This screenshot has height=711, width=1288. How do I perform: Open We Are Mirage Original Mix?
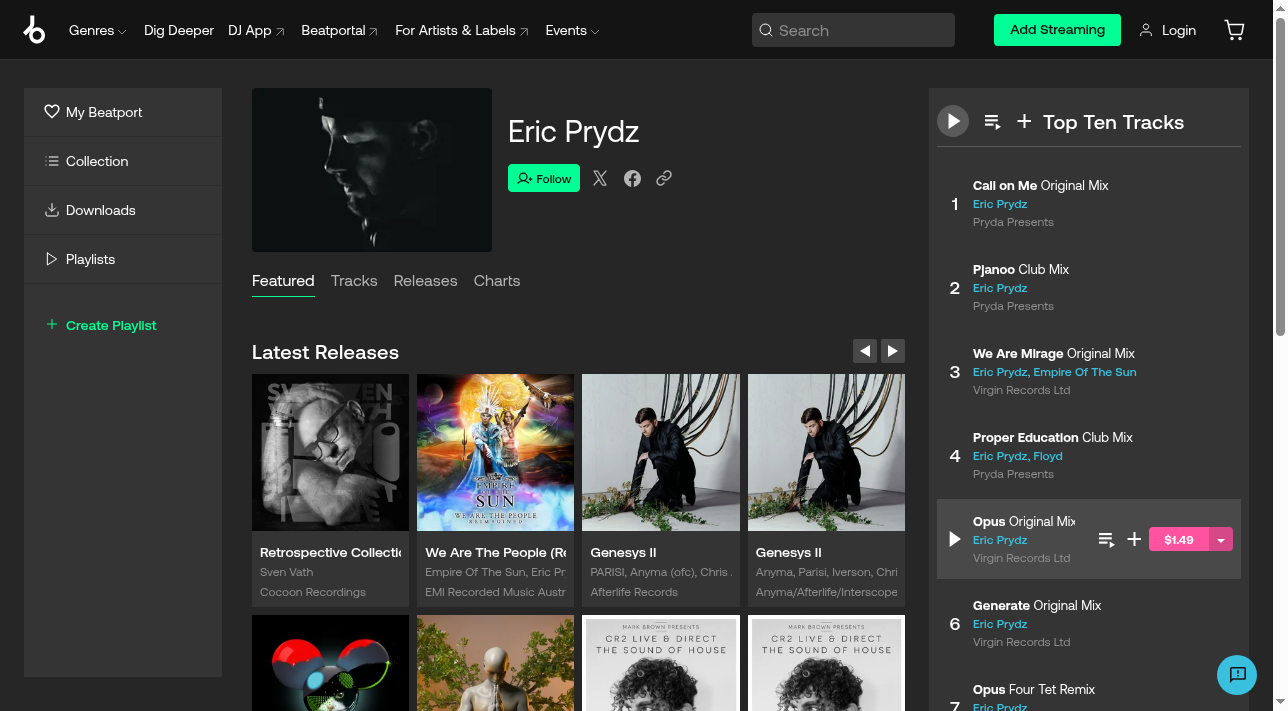[1054, 353]
